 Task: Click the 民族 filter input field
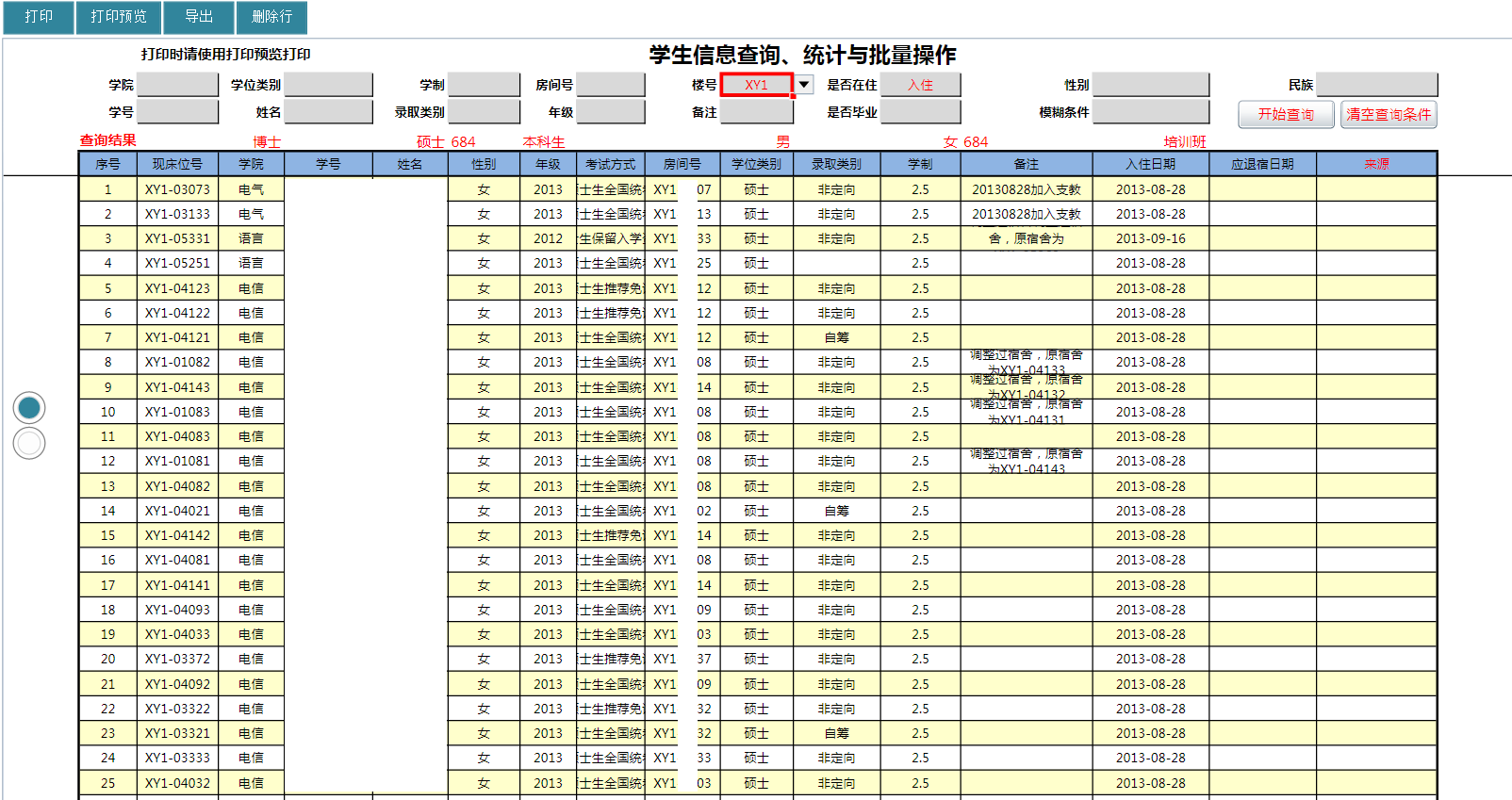coord(1376,85)
